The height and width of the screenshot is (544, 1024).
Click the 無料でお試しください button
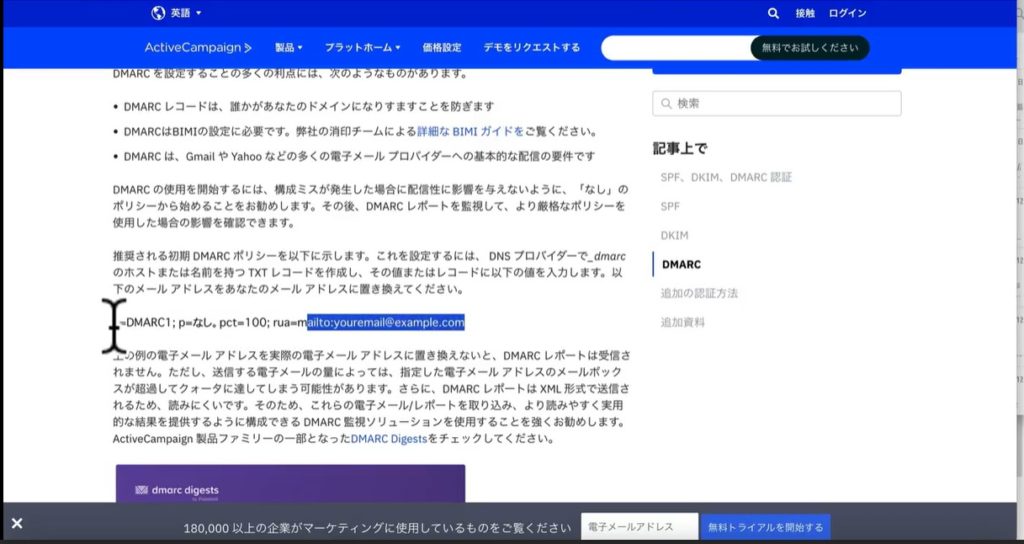[x=809, y=48]
